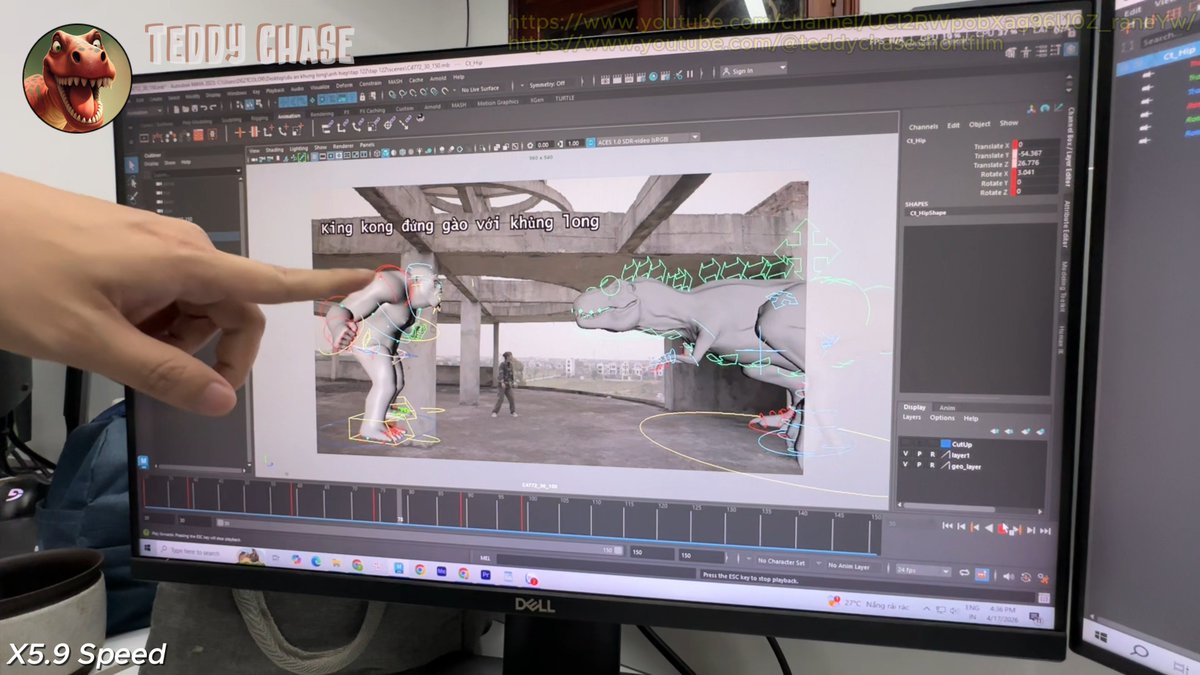Open the viewport Lighting menu

[299, 149]
